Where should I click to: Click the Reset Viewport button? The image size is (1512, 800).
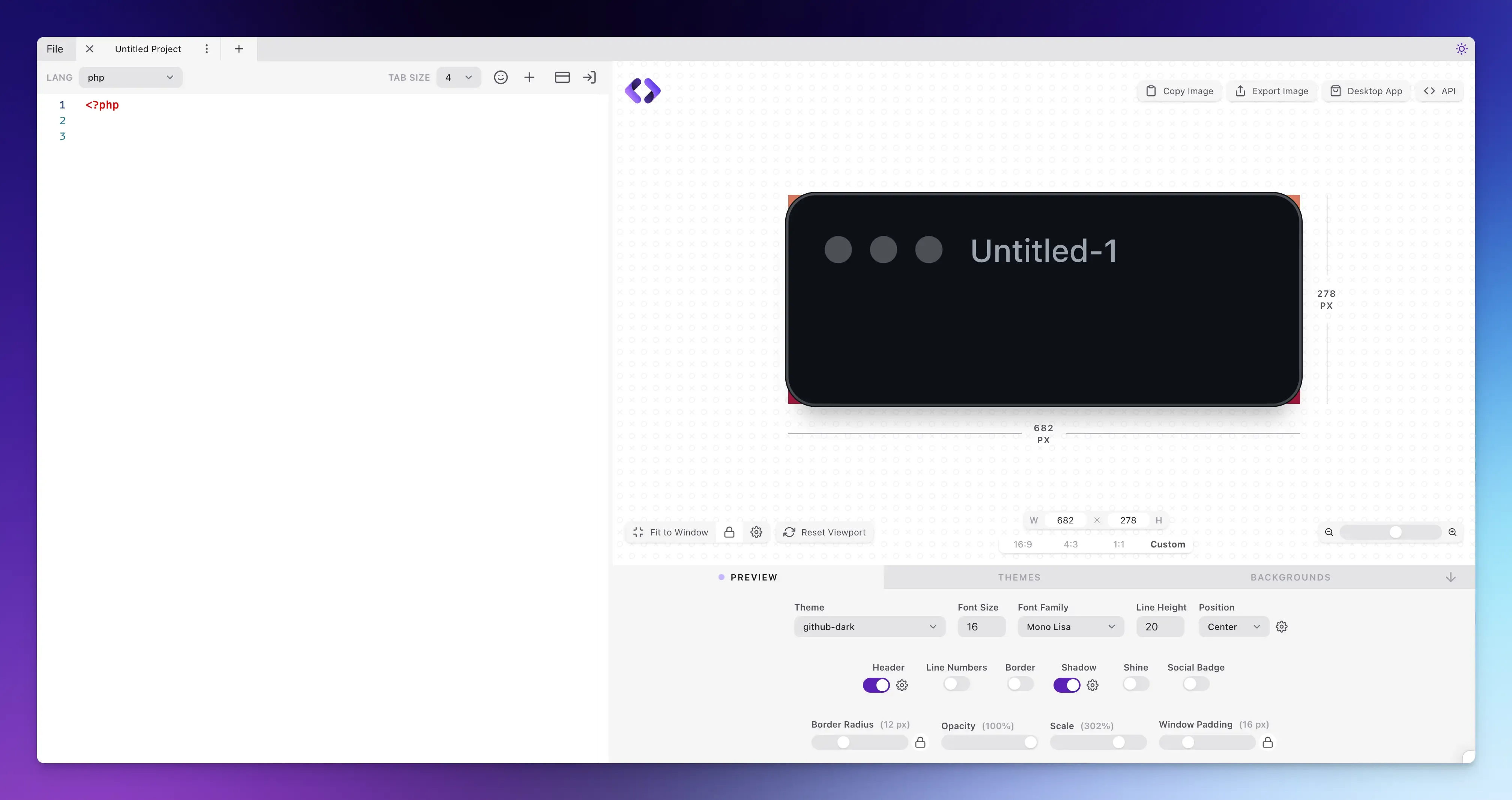click(x=824, y=532)
